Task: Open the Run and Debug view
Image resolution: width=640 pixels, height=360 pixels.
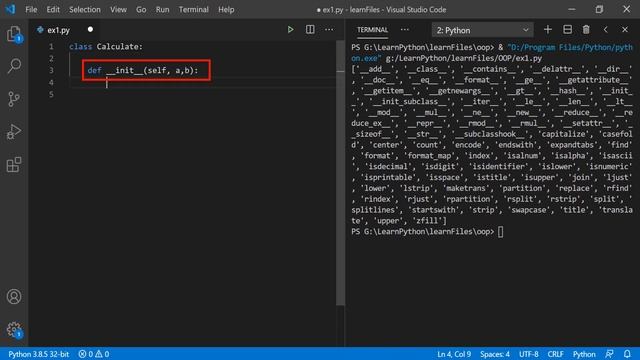Action: point(14,132)
